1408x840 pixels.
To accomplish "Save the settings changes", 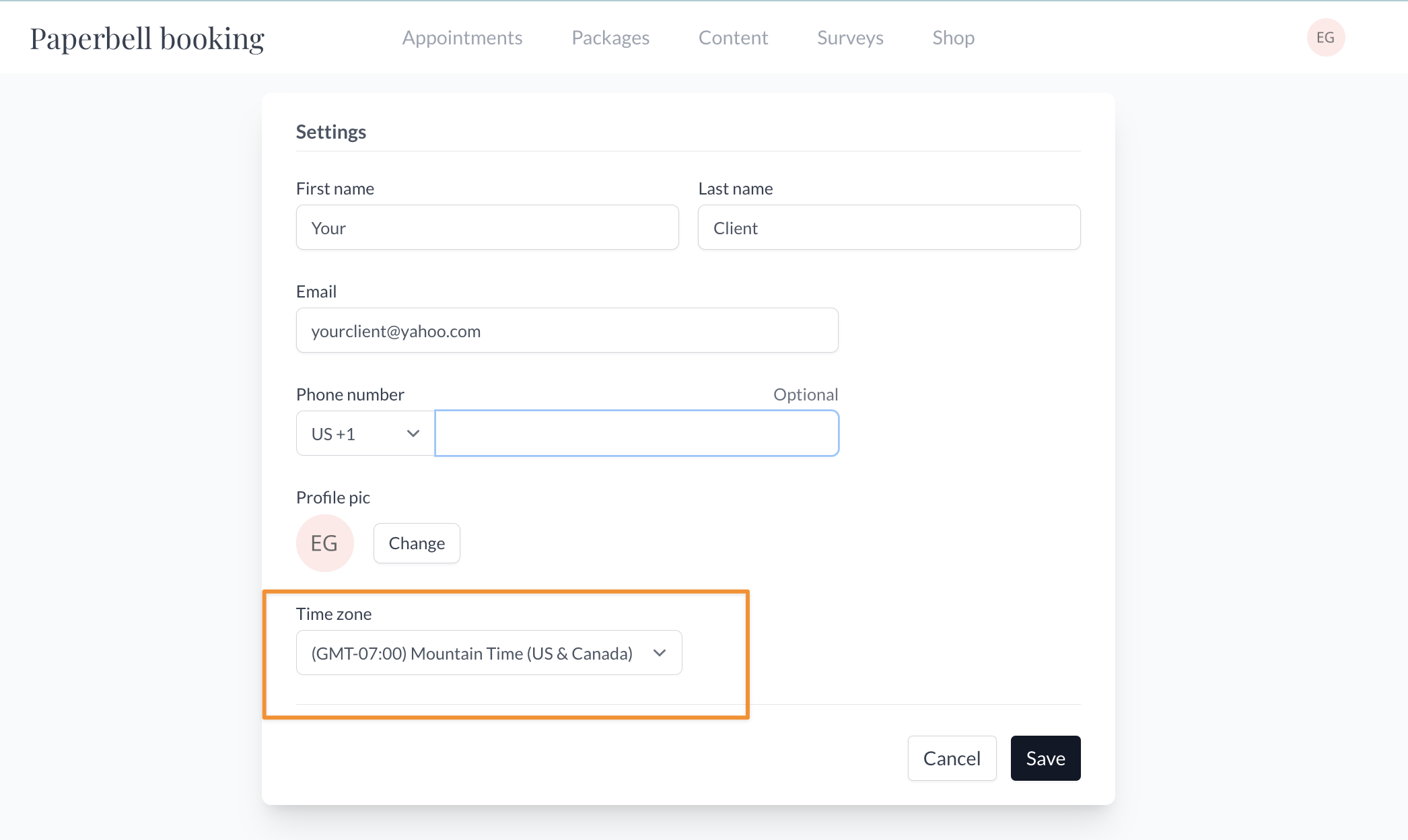I will tap(1045, 759).
